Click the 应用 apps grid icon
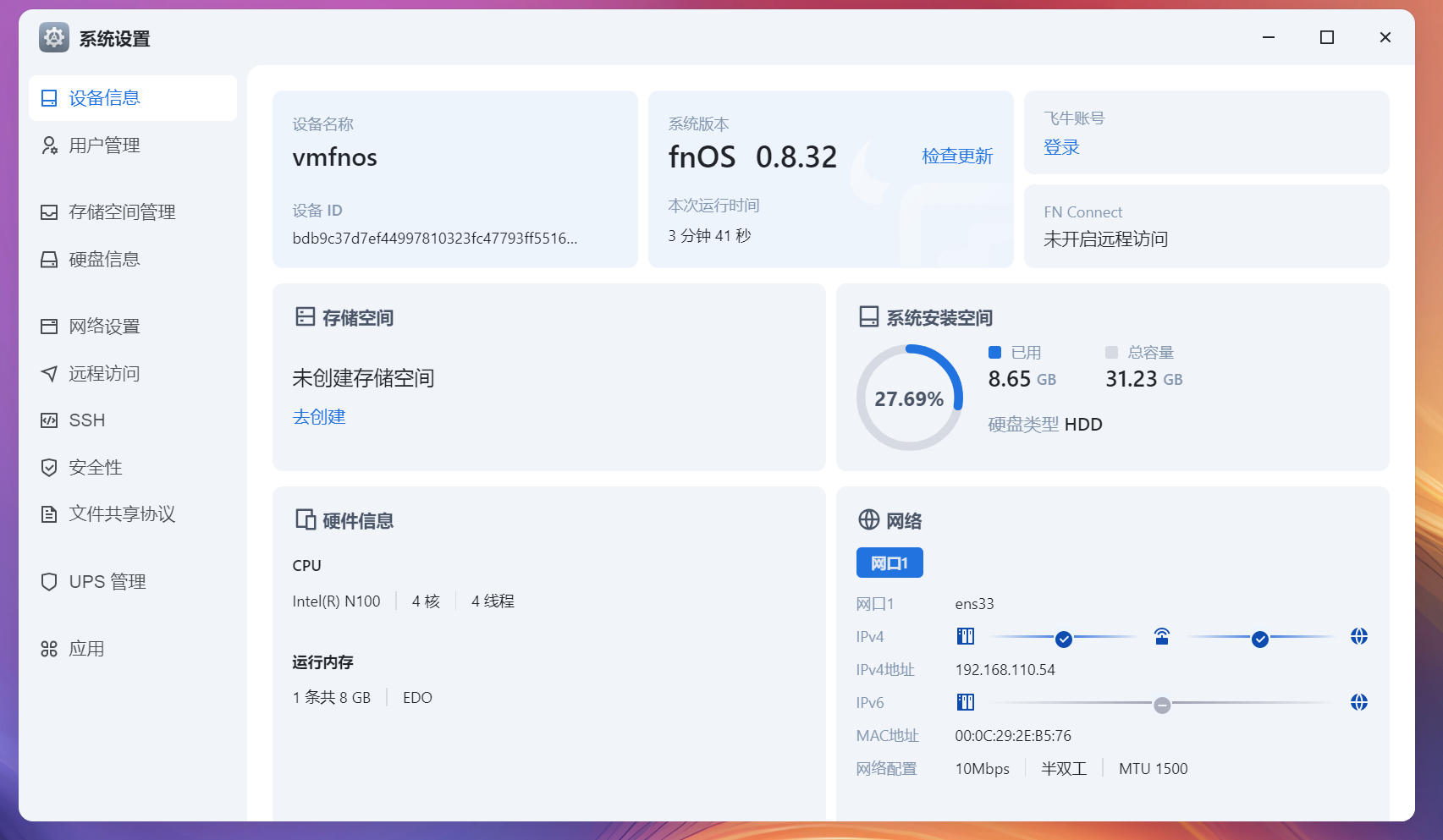1443x840 pixels. (49, 649)
